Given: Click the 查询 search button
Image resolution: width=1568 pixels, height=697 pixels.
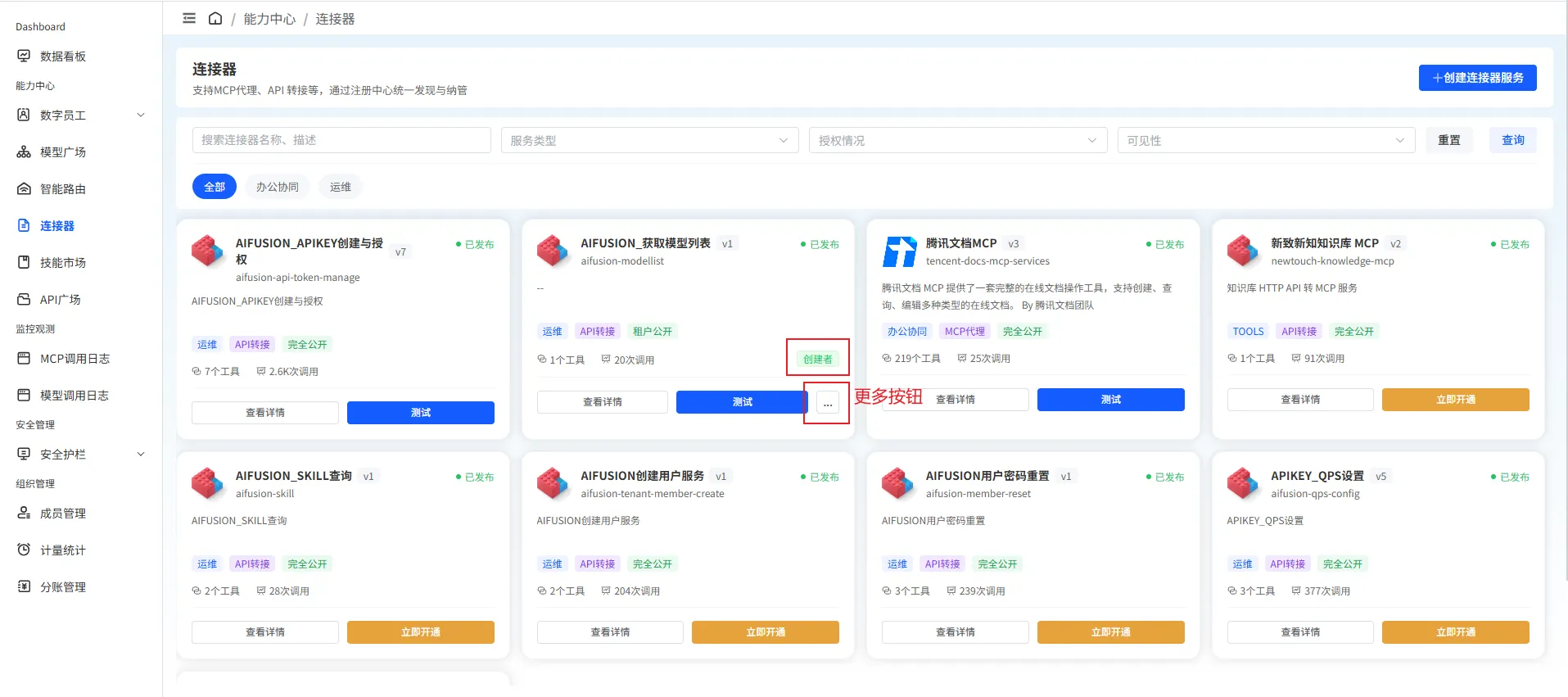Looking at the screenshot, I should (x=1513, y=140).
